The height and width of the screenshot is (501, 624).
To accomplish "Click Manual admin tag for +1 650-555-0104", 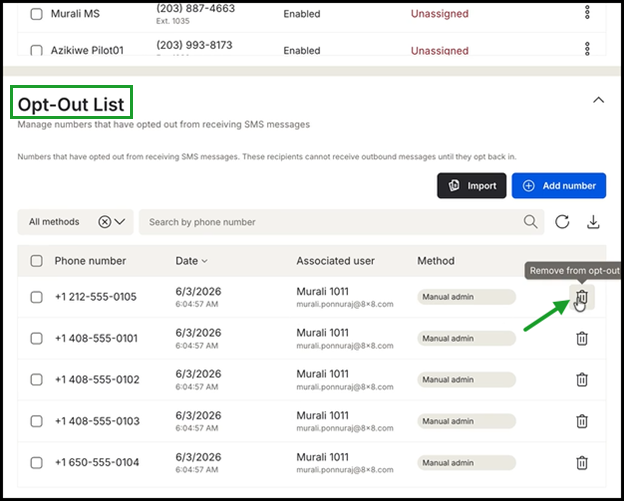I will tap(466, 462).
